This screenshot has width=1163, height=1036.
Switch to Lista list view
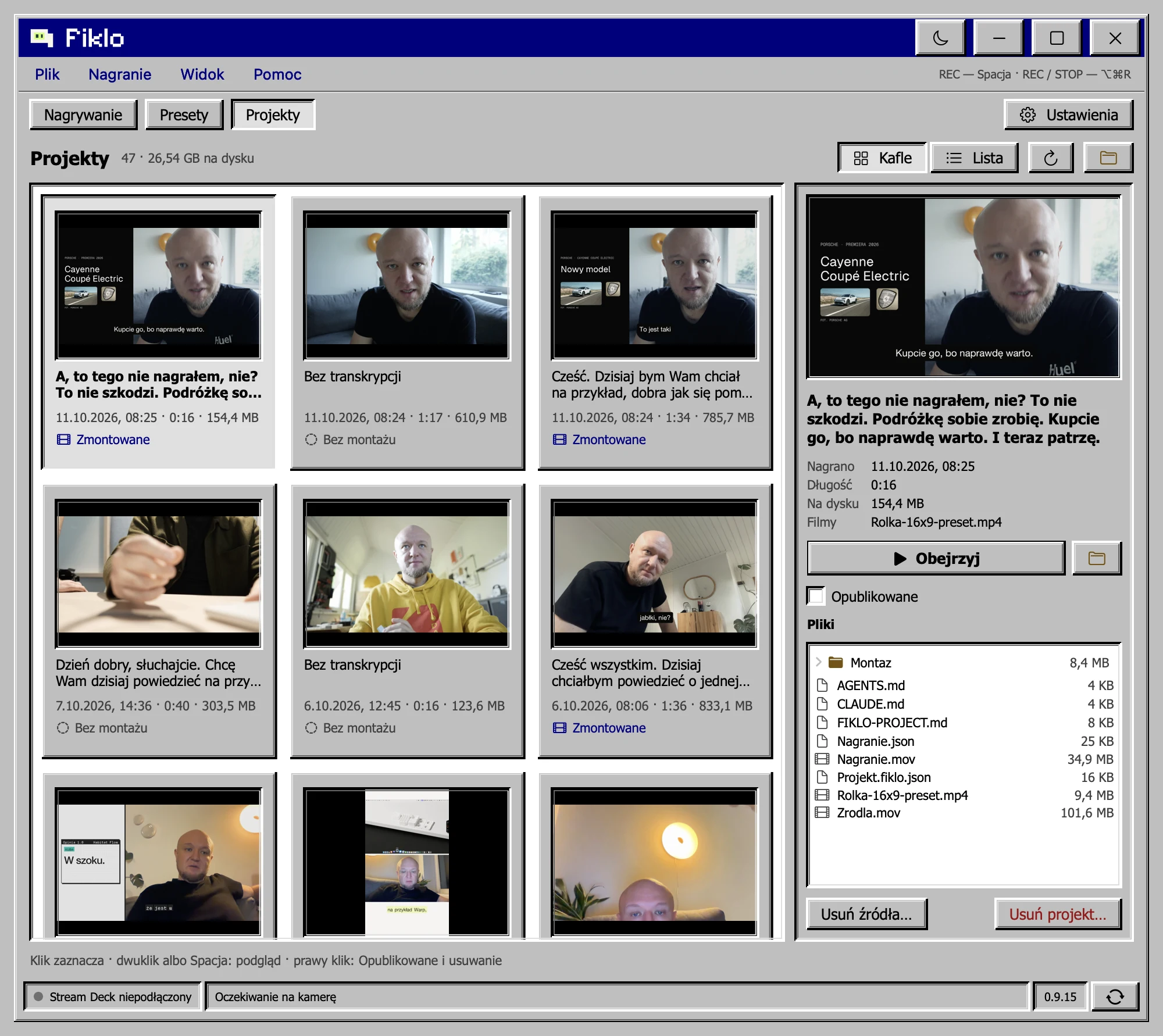[975, 158]
